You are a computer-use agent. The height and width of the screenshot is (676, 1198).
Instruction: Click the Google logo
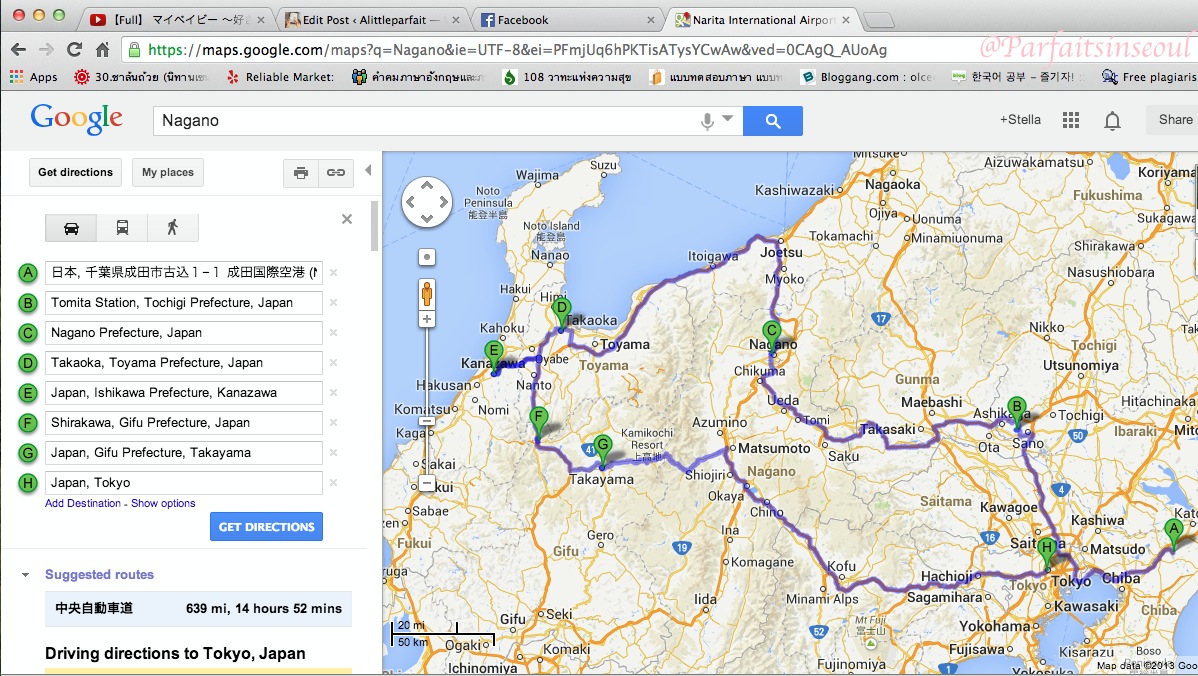coord(76,119)
